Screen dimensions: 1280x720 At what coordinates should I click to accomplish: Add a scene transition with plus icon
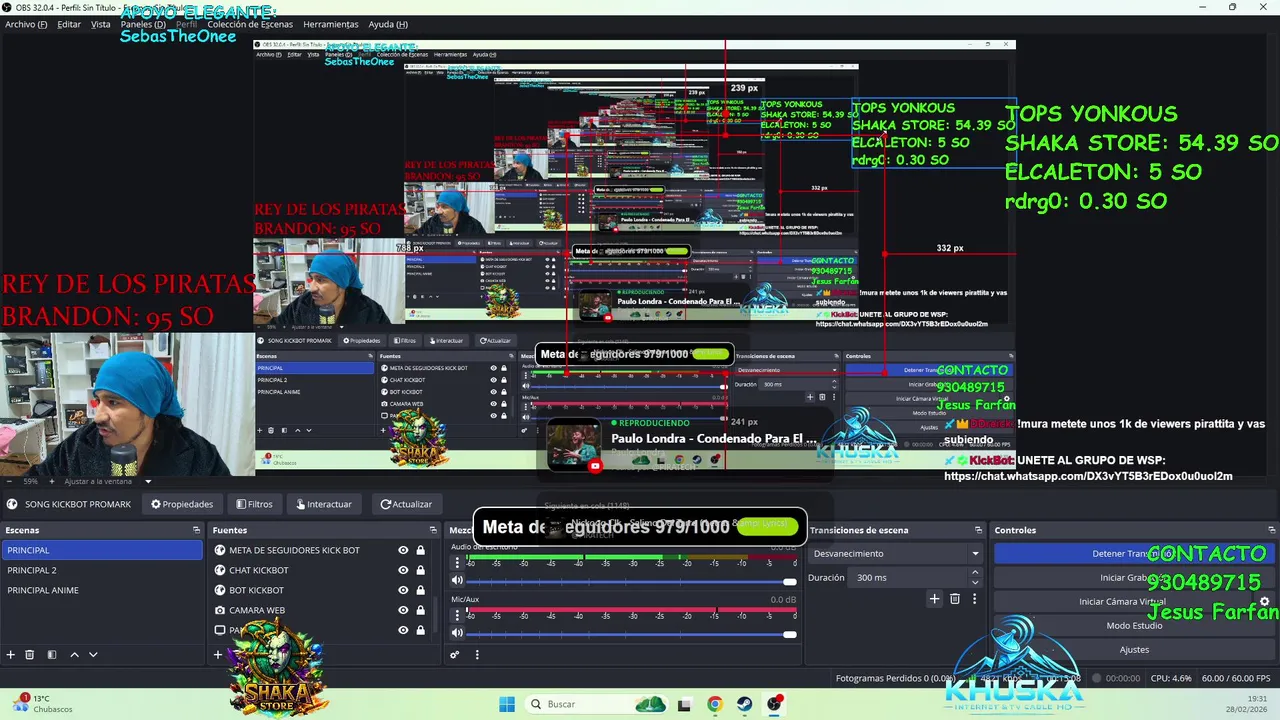[934, 599]
